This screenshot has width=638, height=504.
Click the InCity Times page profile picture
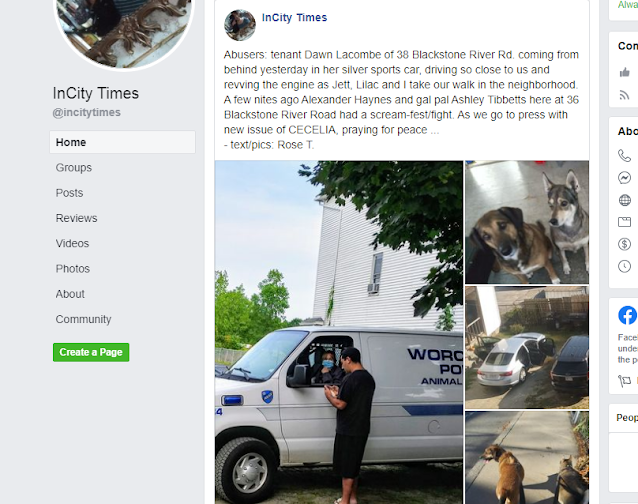pos(124,33)
